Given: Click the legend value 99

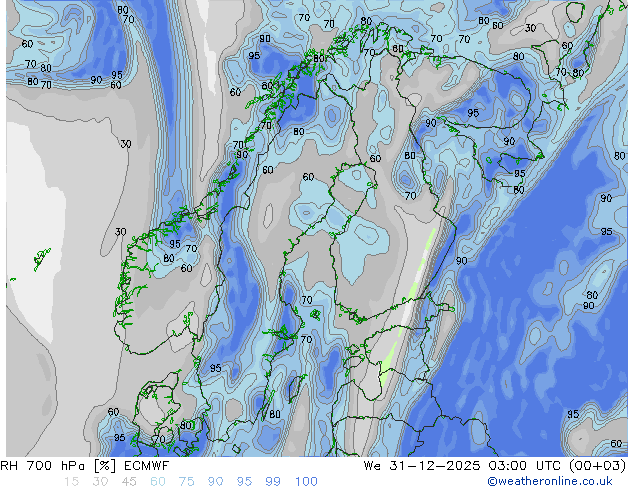Looking at the screenshot, I should [x=273, y=482].
